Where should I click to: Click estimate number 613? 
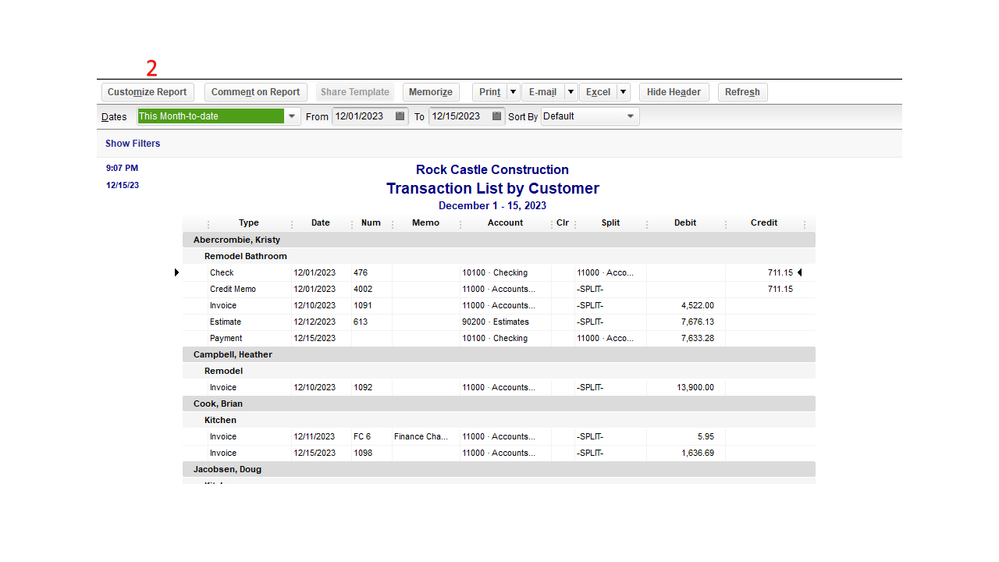(361, 322)
